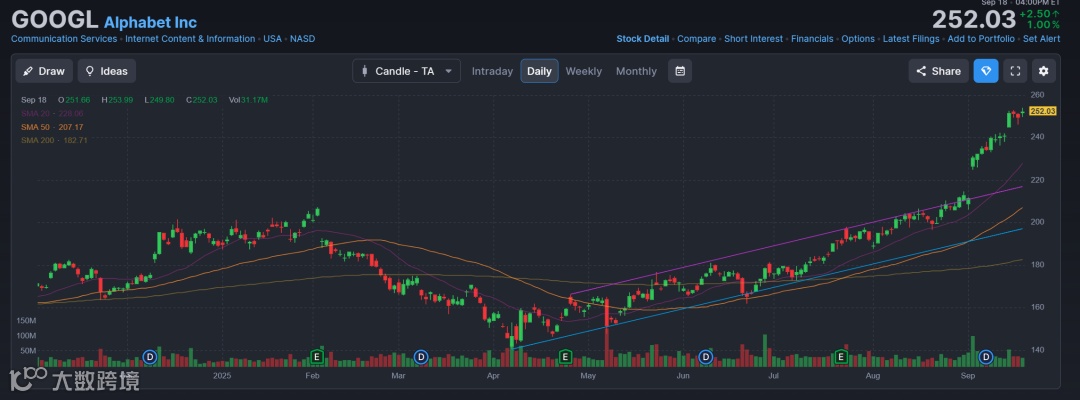Open Internet Content & Information industry link
Image resolution: width=1080 pixels, height=400 pixels.
point(190,39)
